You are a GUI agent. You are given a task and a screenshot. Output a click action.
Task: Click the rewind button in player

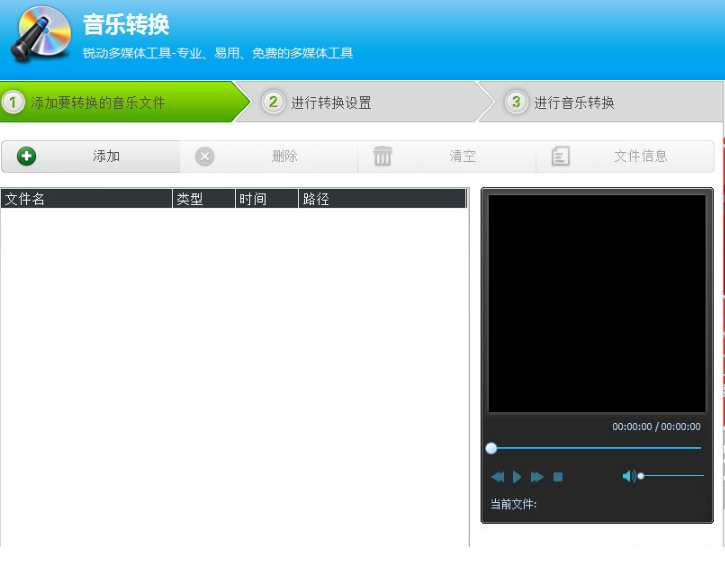click(x=498, y=477)
